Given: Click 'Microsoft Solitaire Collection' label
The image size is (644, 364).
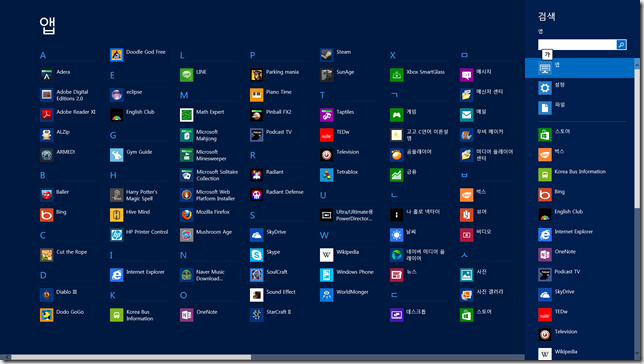Looking at the screenshot, I should 217,175.
